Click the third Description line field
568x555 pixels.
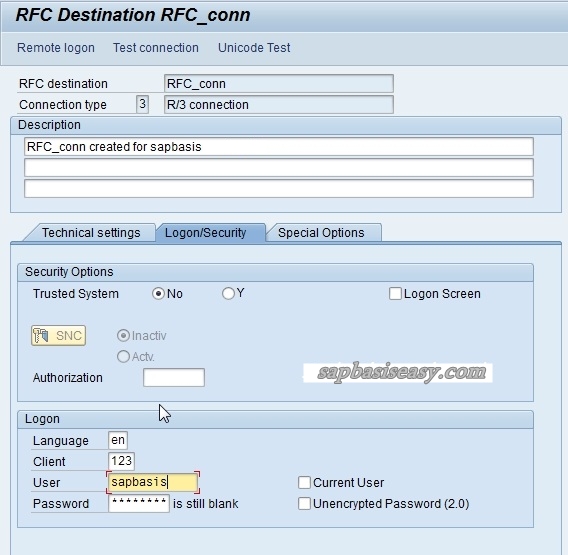tap(279, 188)
